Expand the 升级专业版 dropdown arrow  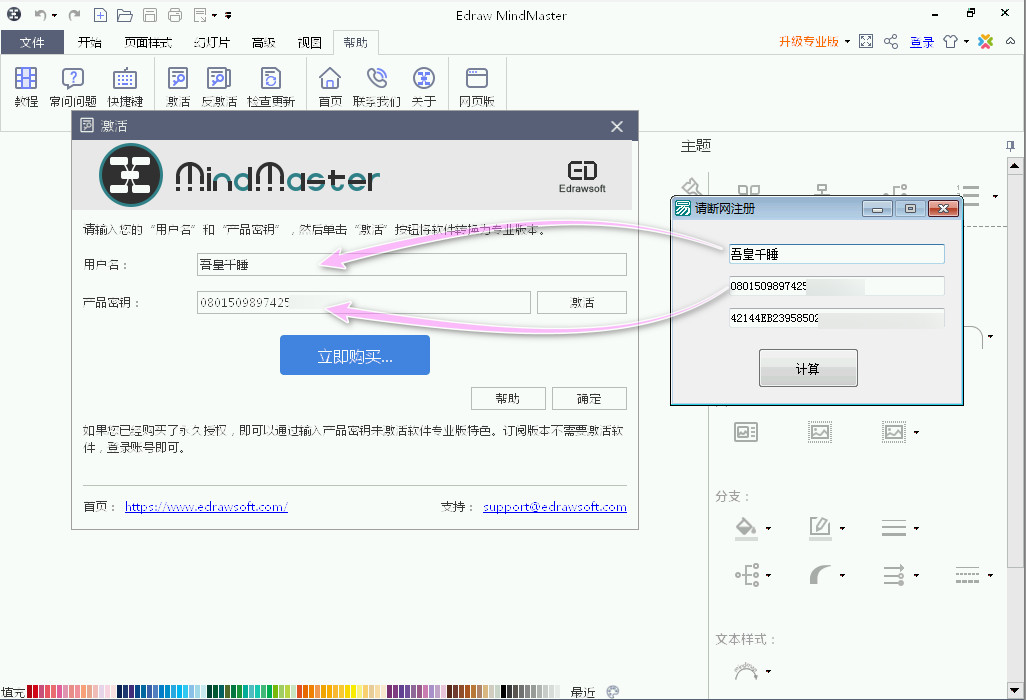847,42
